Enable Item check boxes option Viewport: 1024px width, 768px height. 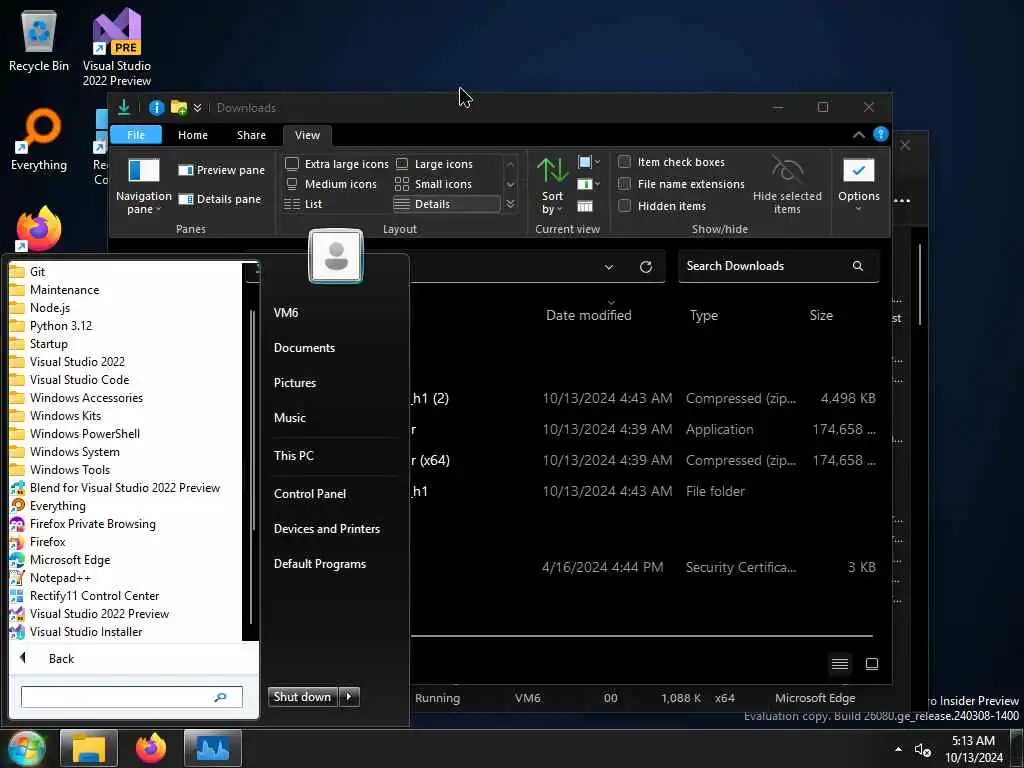671,162
